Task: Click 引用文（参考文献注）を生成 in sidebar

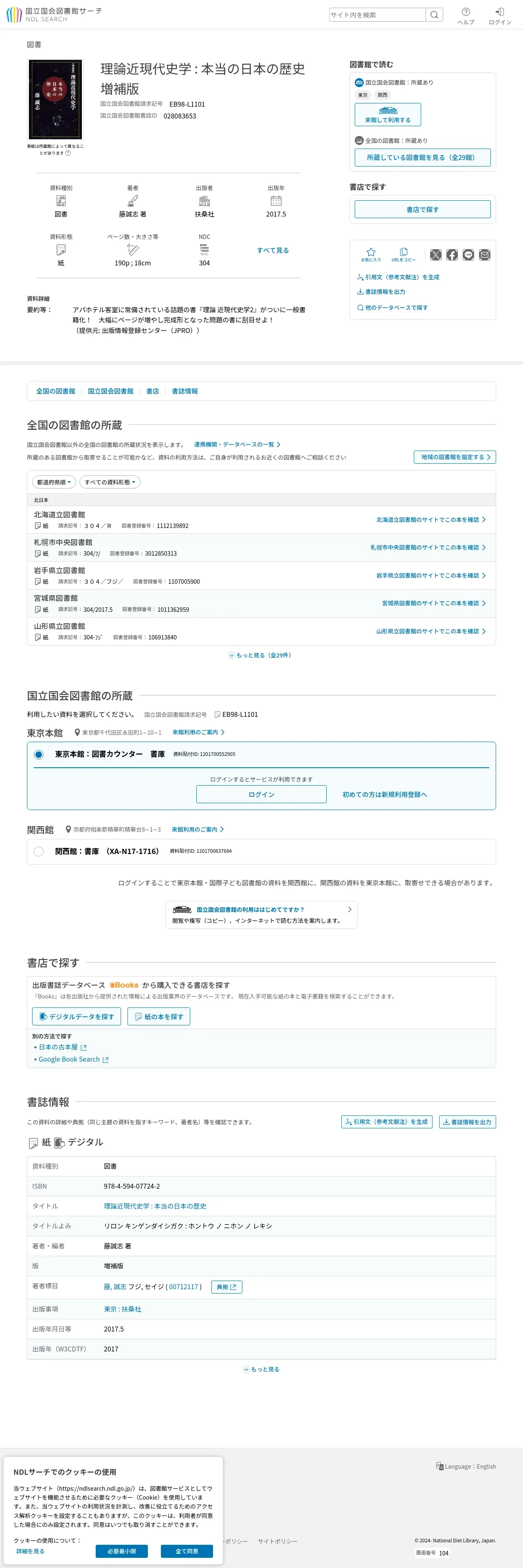Action: coord(398,277)
